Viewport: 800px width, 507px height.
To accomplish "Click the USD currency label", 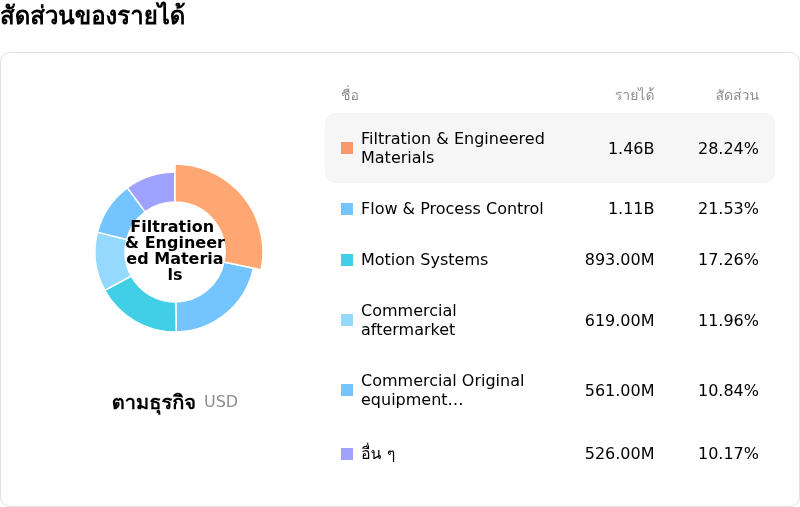I will point(221,402).
